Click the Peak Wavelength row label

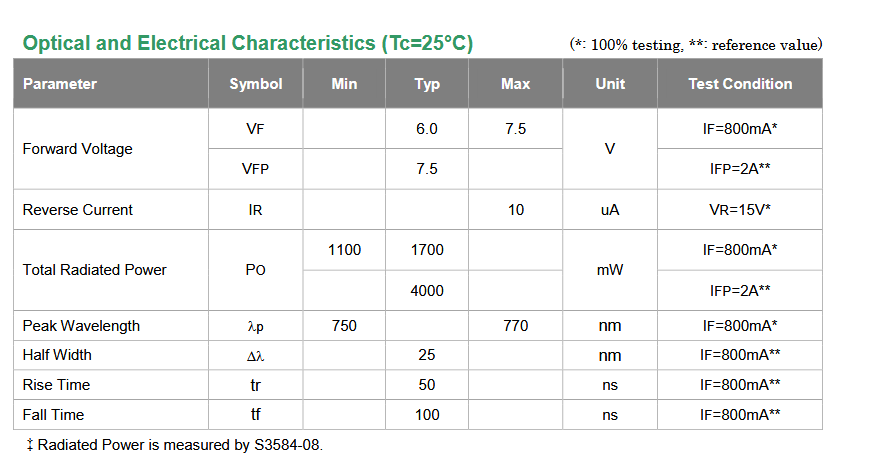tap(81, 326)
